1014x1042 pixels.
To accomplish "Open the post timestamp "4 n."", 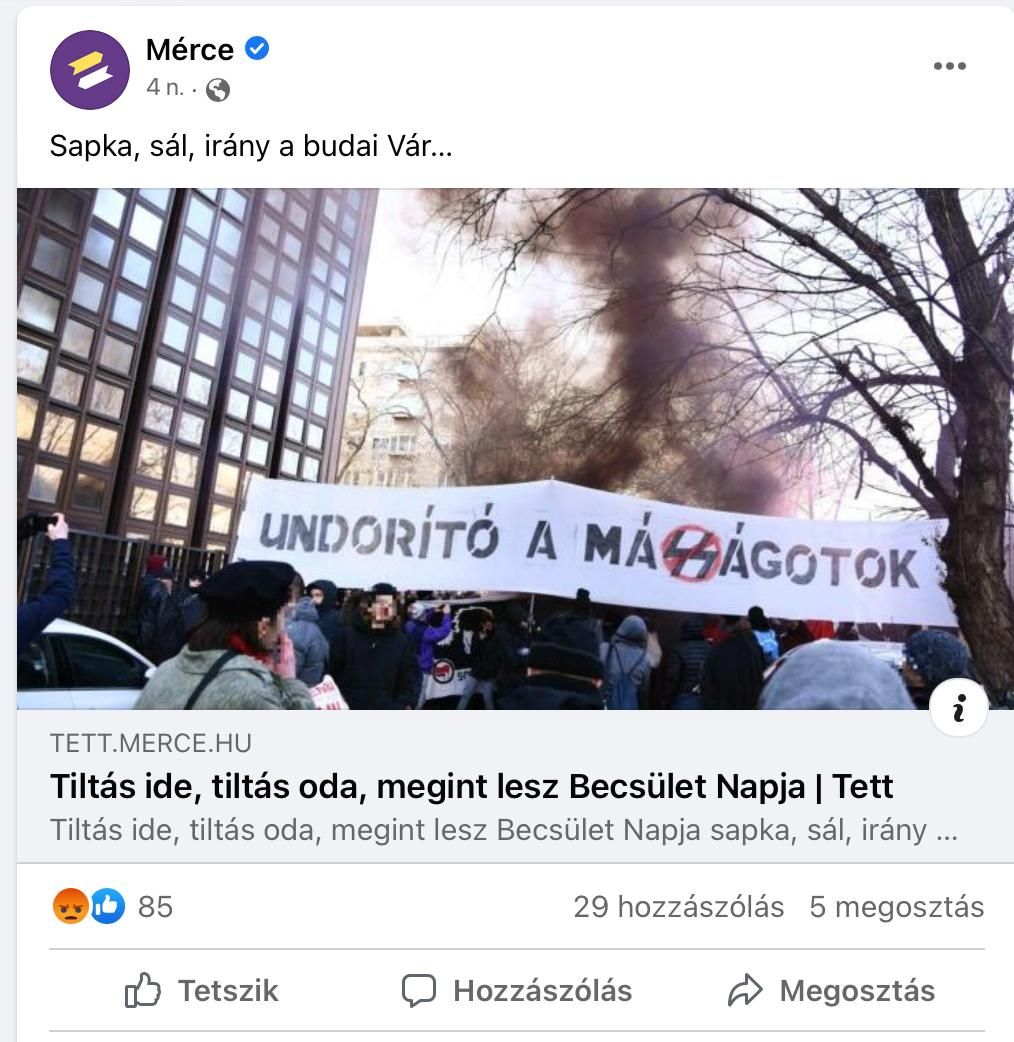I will 165,88.
